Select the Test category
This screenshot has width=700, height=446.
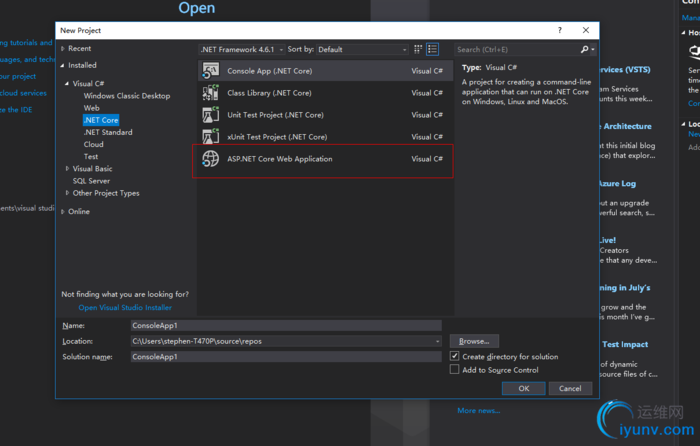[x=91, y=156]
